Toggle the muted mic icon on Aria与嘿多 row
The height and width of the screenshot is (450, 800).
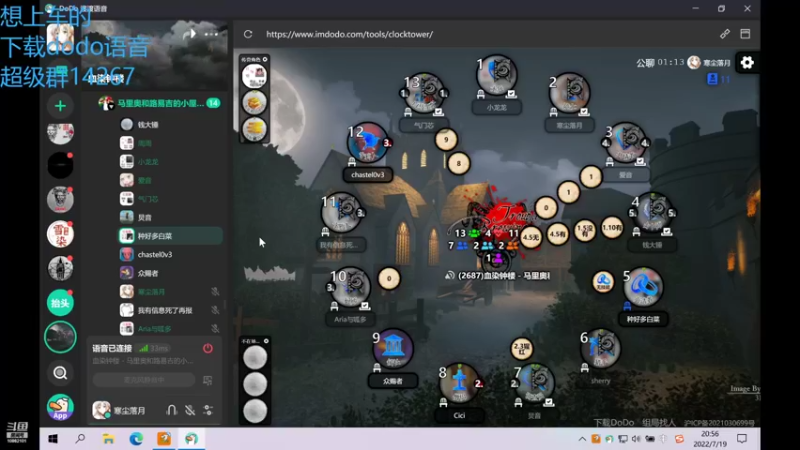coord(215,329)
